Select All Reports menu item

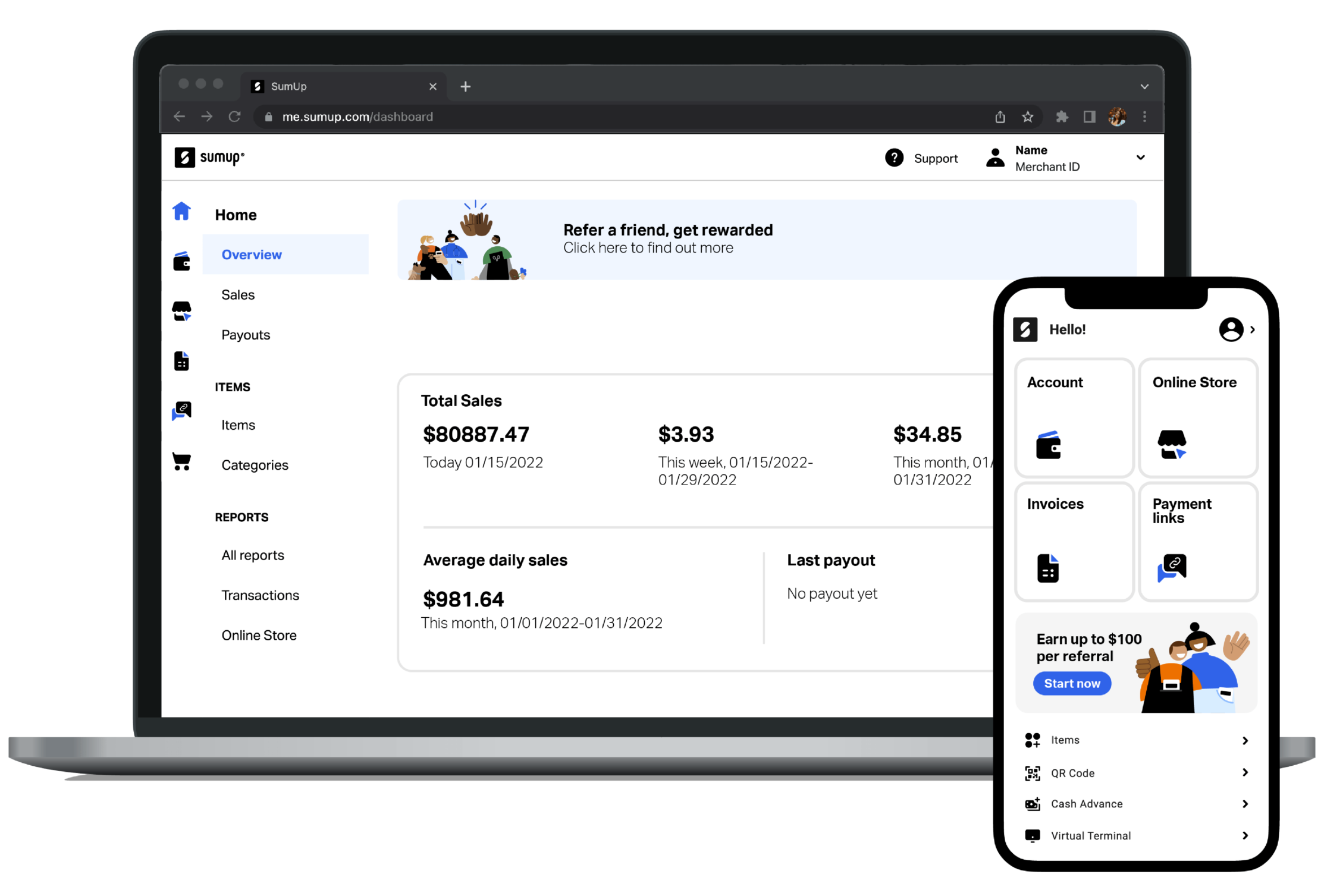click(253, 553)
